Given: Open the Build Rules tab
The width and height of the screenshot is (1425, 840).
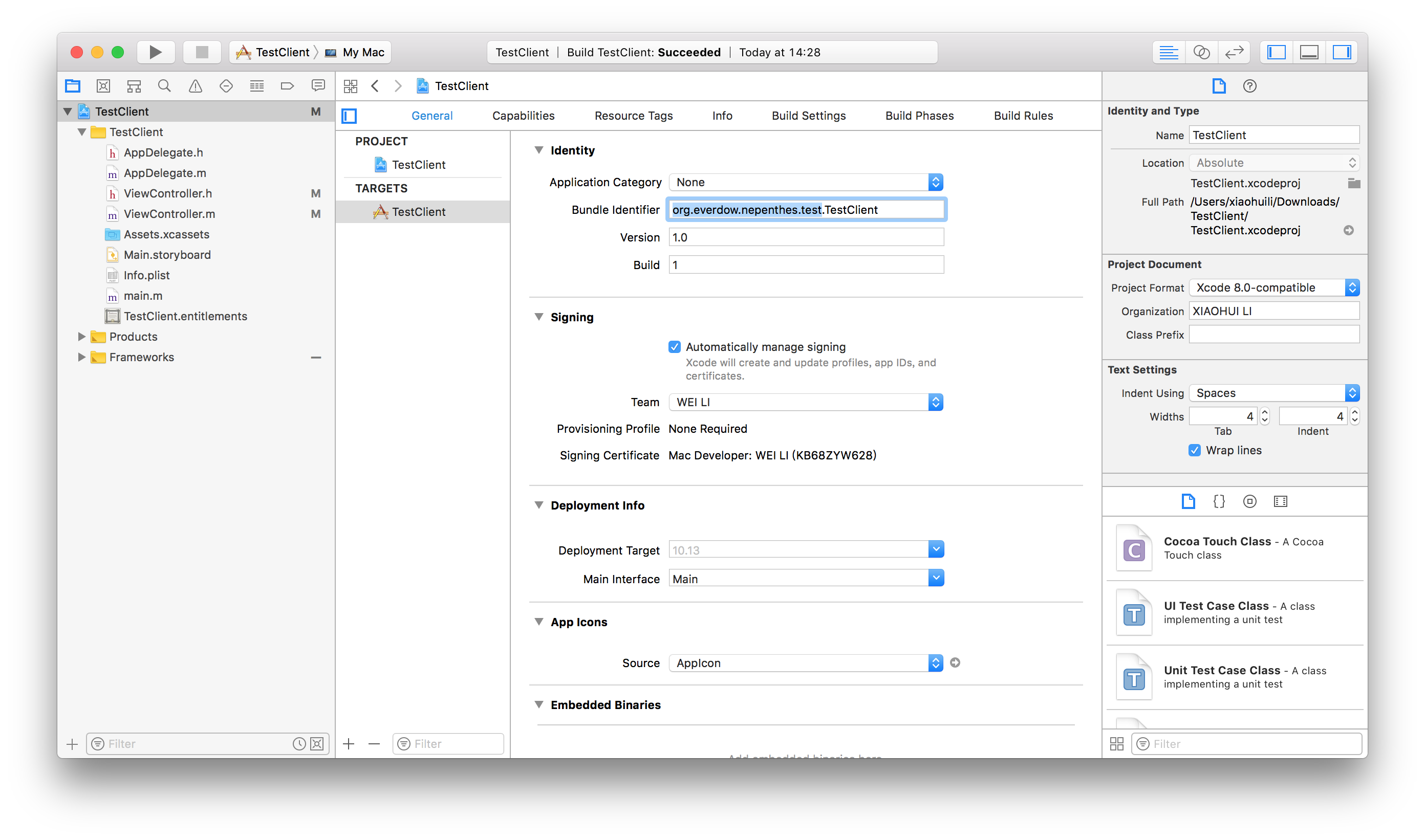Looking at the screenshot, I should (1023, 116).
